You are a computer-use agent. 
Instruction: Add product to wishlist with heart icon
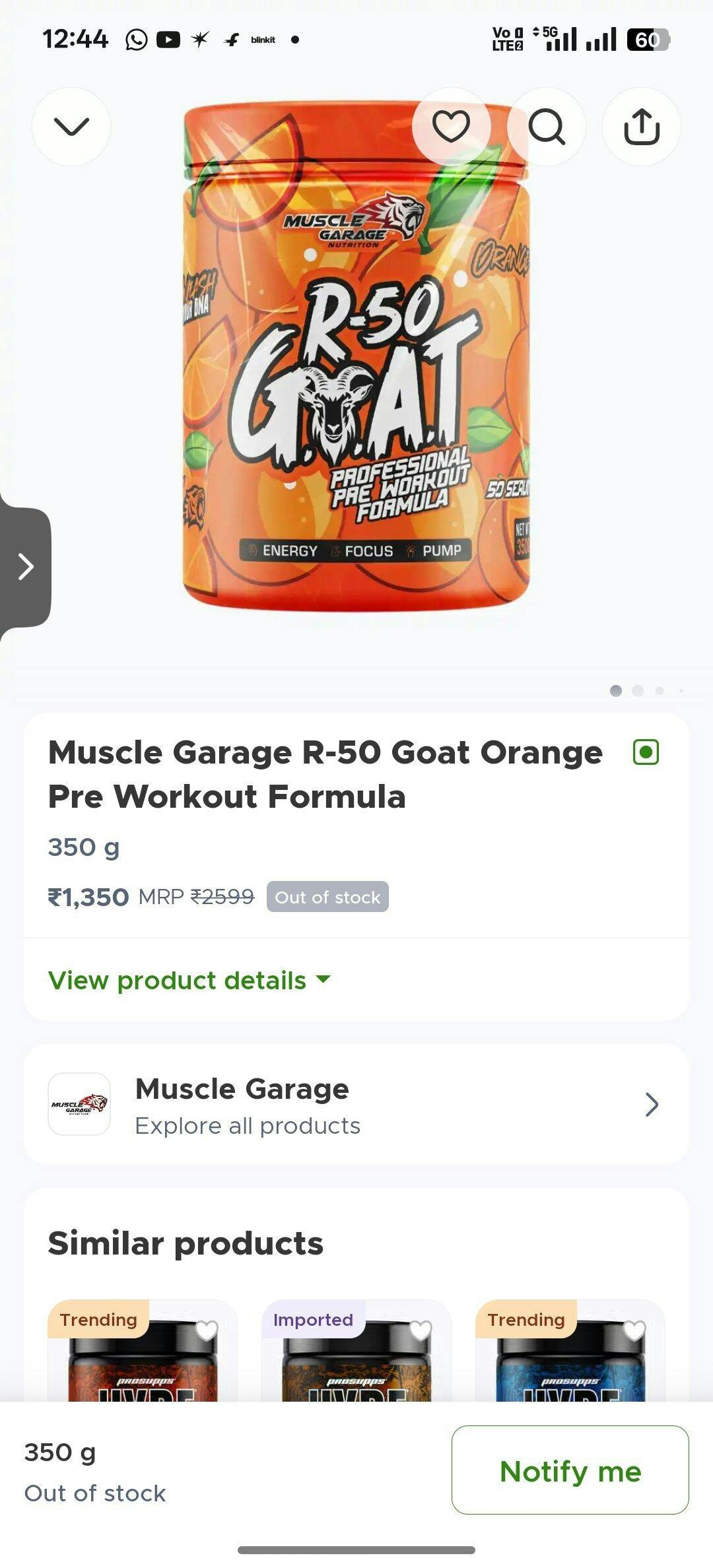(451, 126)
